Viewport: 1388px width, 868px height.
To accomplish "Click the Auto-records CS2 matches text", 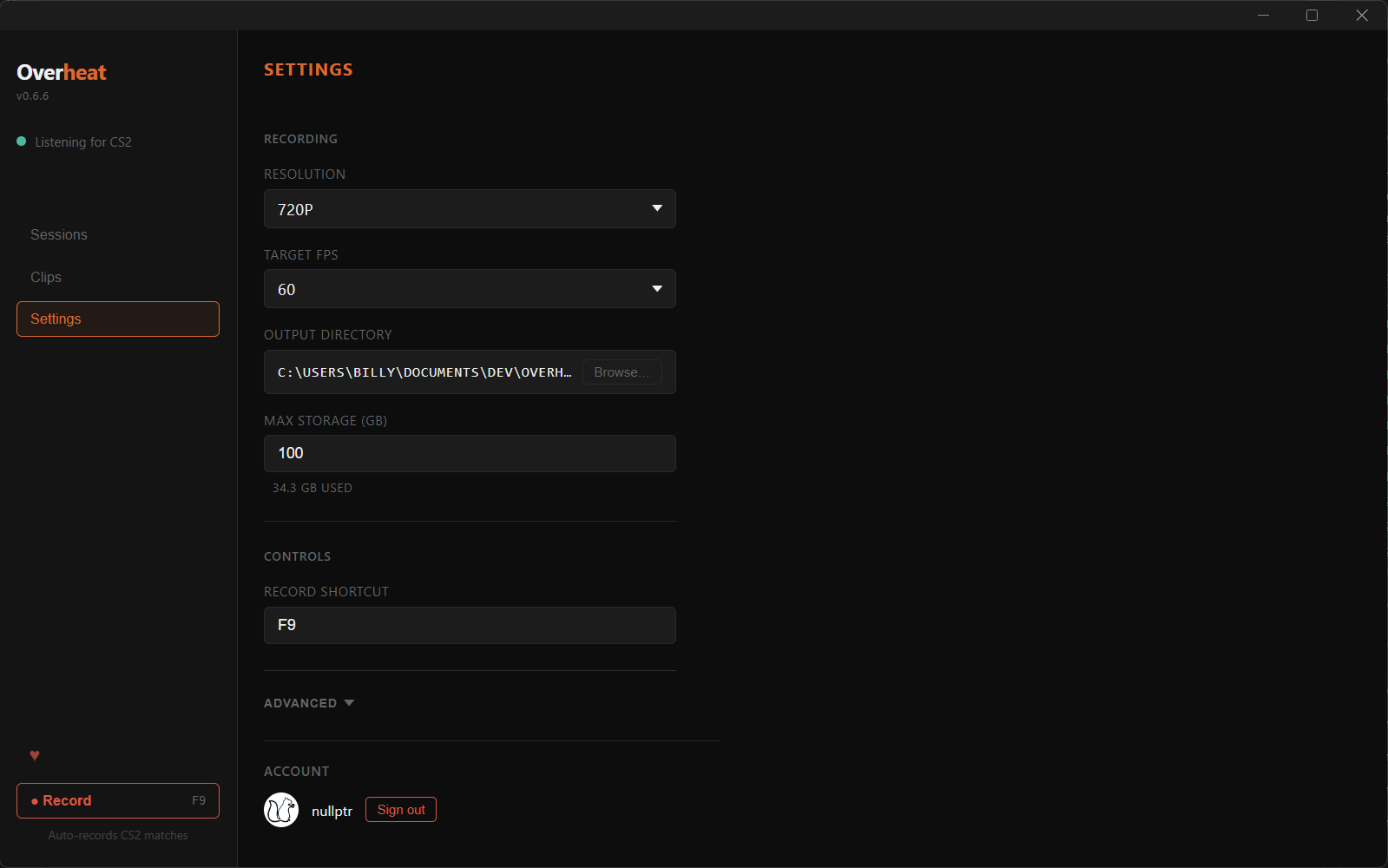I will click(118, 835).
